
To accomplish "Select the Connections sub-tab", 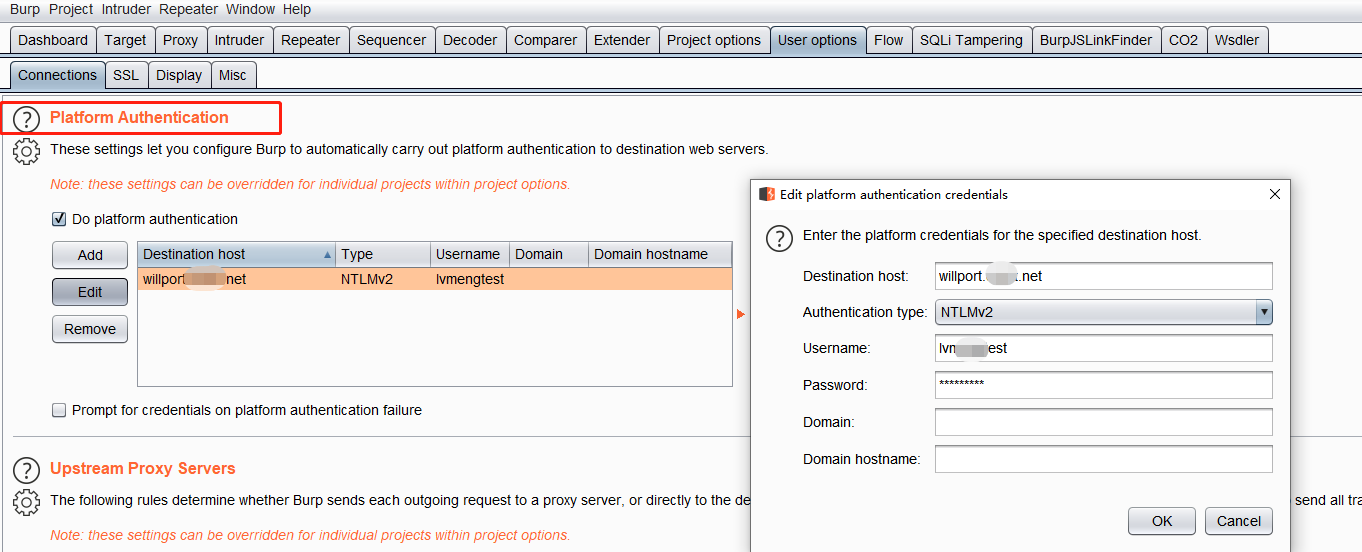I will click(x=58, y=75).
